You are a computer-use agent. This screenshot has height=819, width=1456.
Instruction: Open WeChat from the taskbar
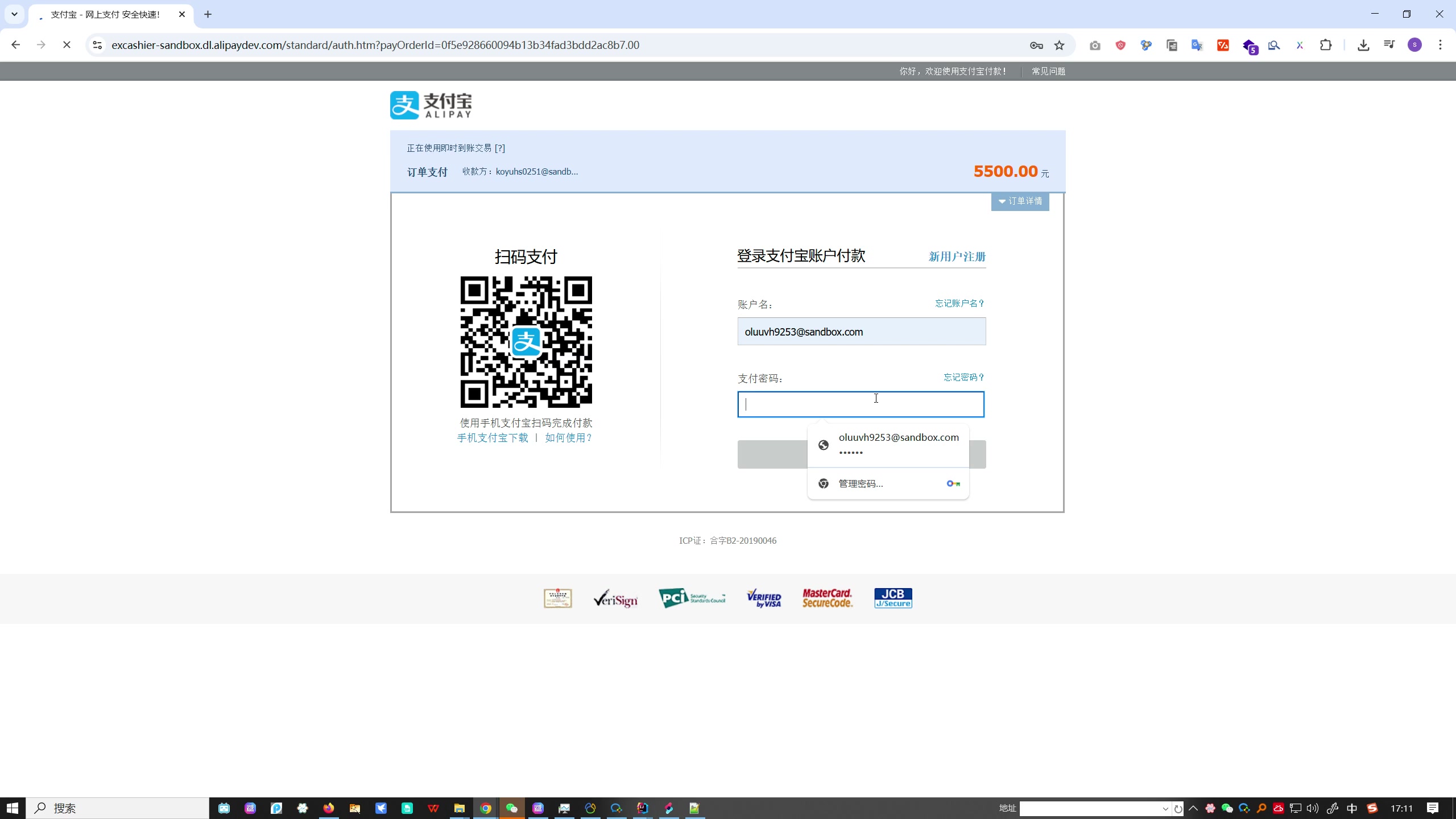512,808
